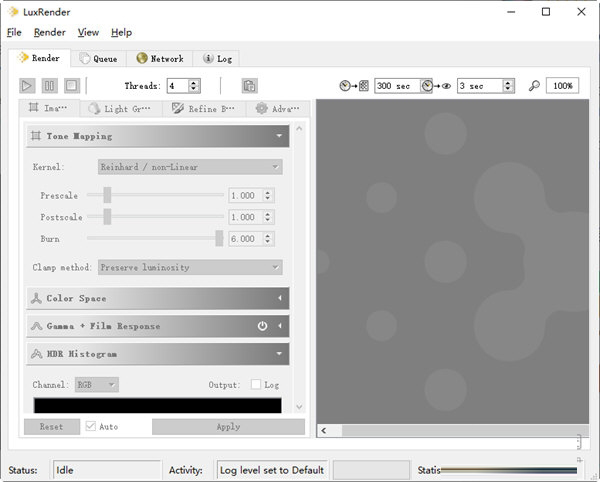Open the Advanced sub-tab
Screen dimensions: 600x482
277,109
